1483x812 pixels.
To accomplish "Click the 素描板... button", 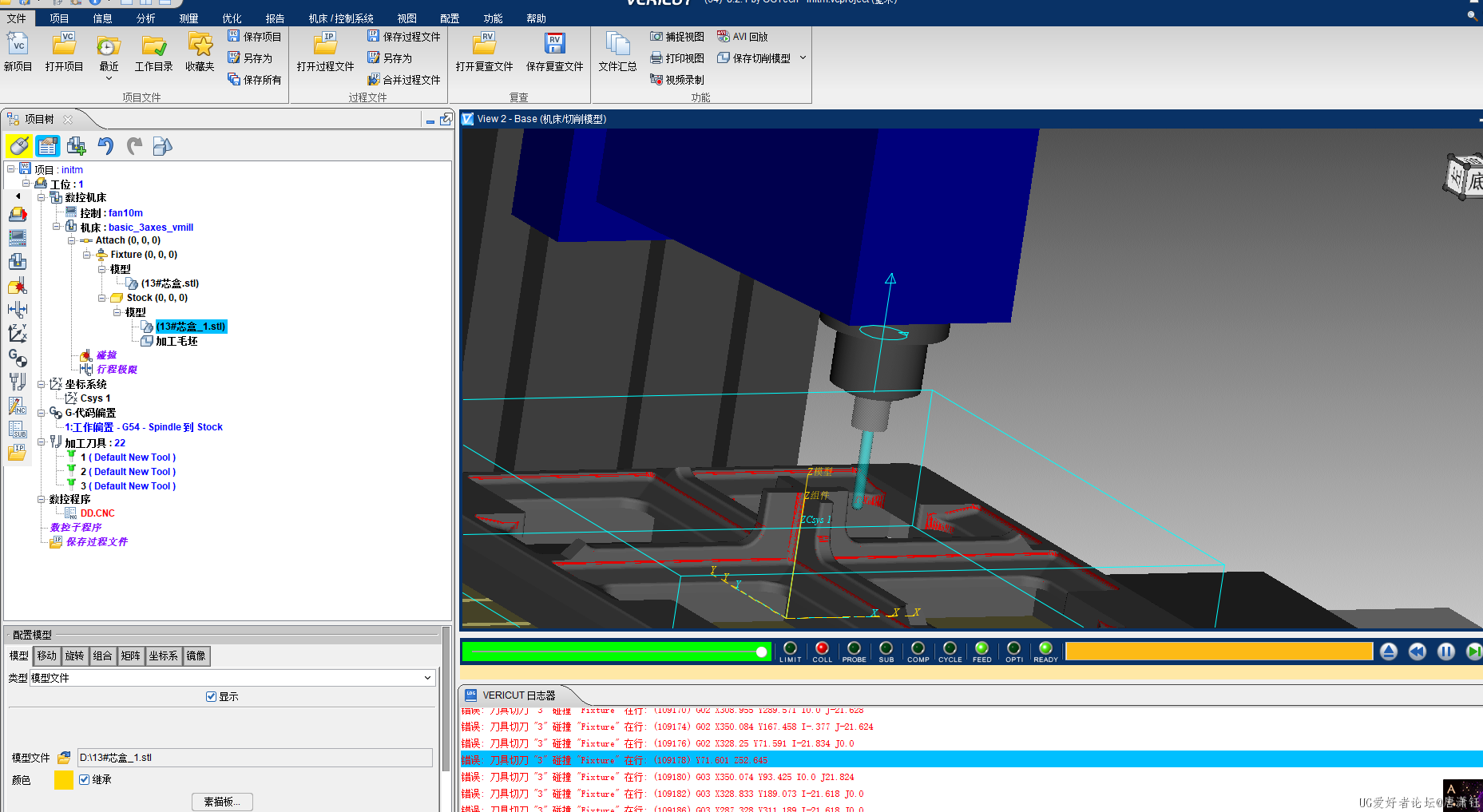I will (222, 802).
